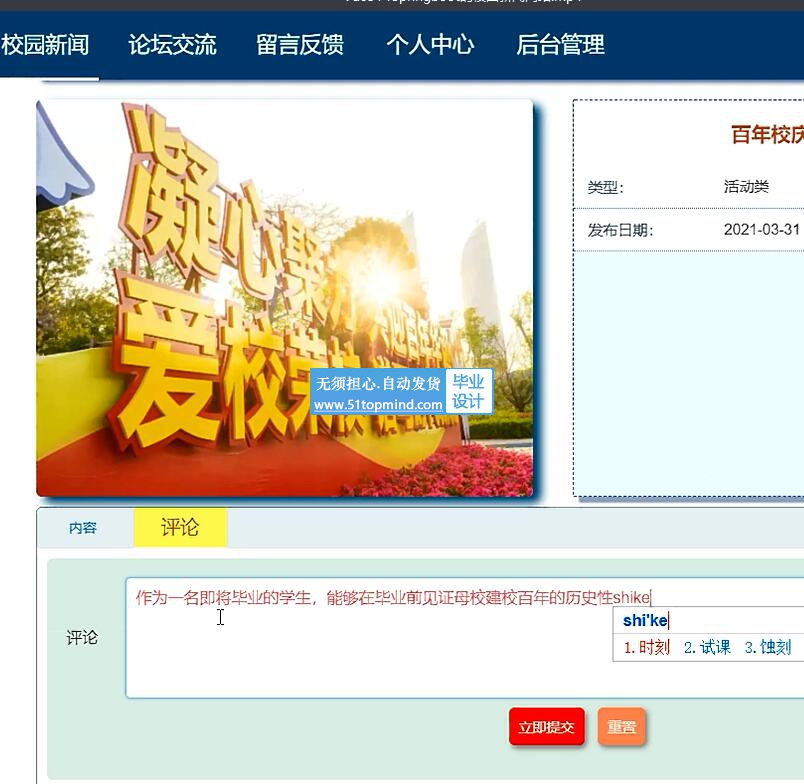Open 后台管理 from the navigation bar
The width and height of the screenshot is (804, 784).
click(560, 45)
